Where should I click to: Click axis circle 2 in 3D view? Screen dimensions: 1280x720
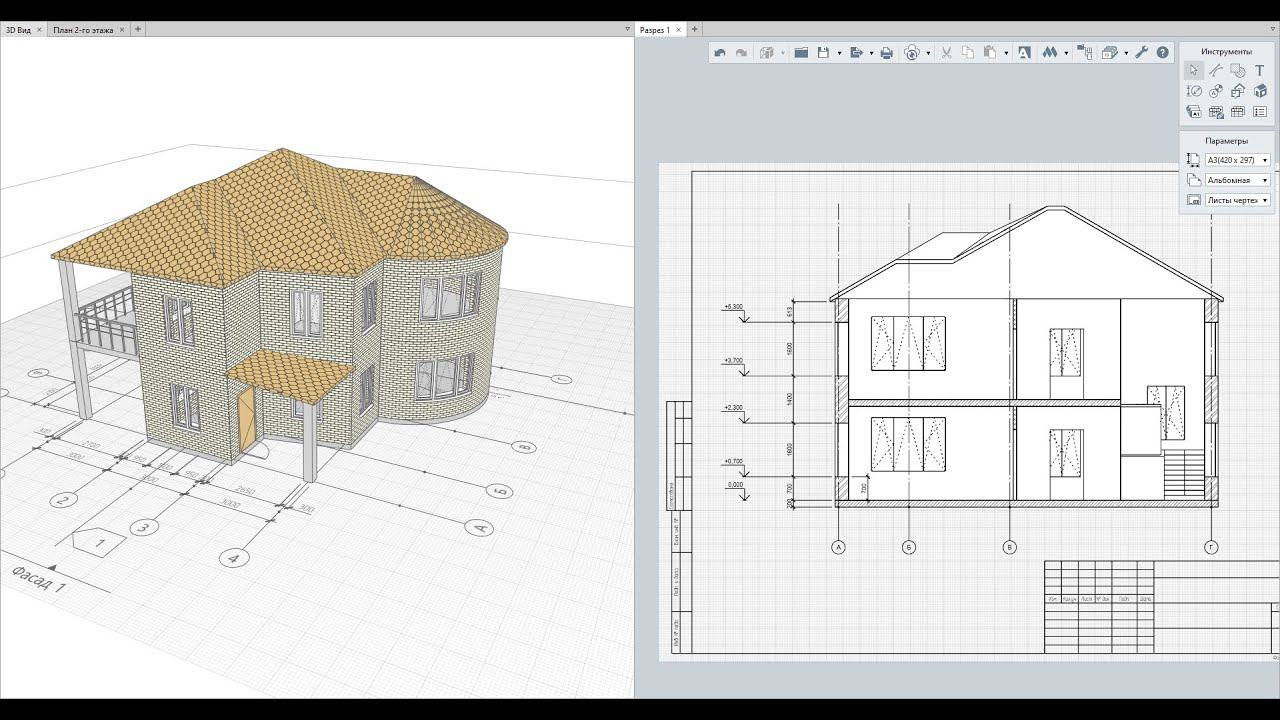[x=64, y=500]
